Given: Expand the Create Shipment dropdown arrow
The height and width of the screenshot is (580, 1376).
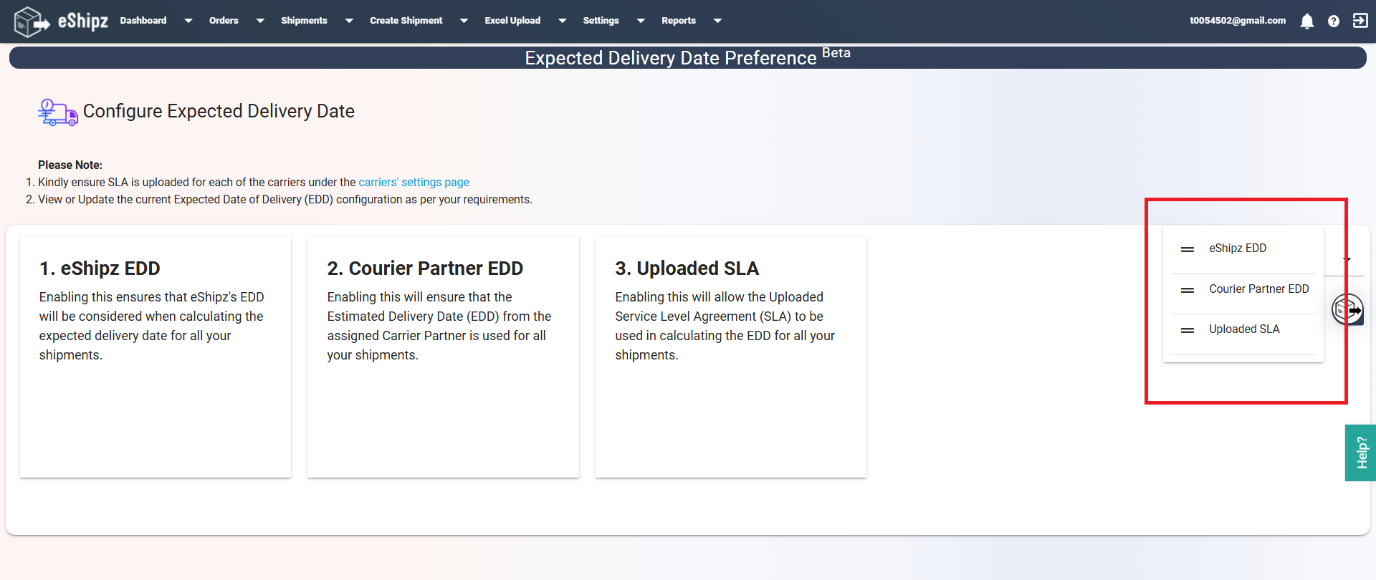Looking at the screenshot, I should [464, 21].
